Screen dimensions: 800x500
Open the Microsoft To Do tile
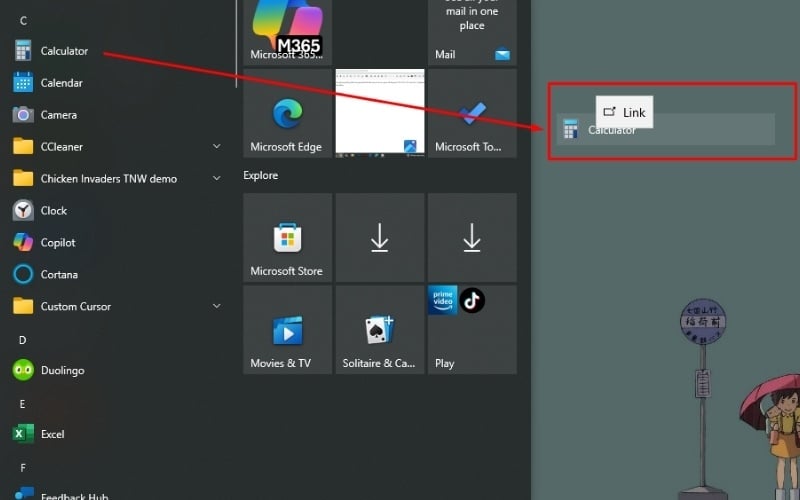[x=472, y=113]
